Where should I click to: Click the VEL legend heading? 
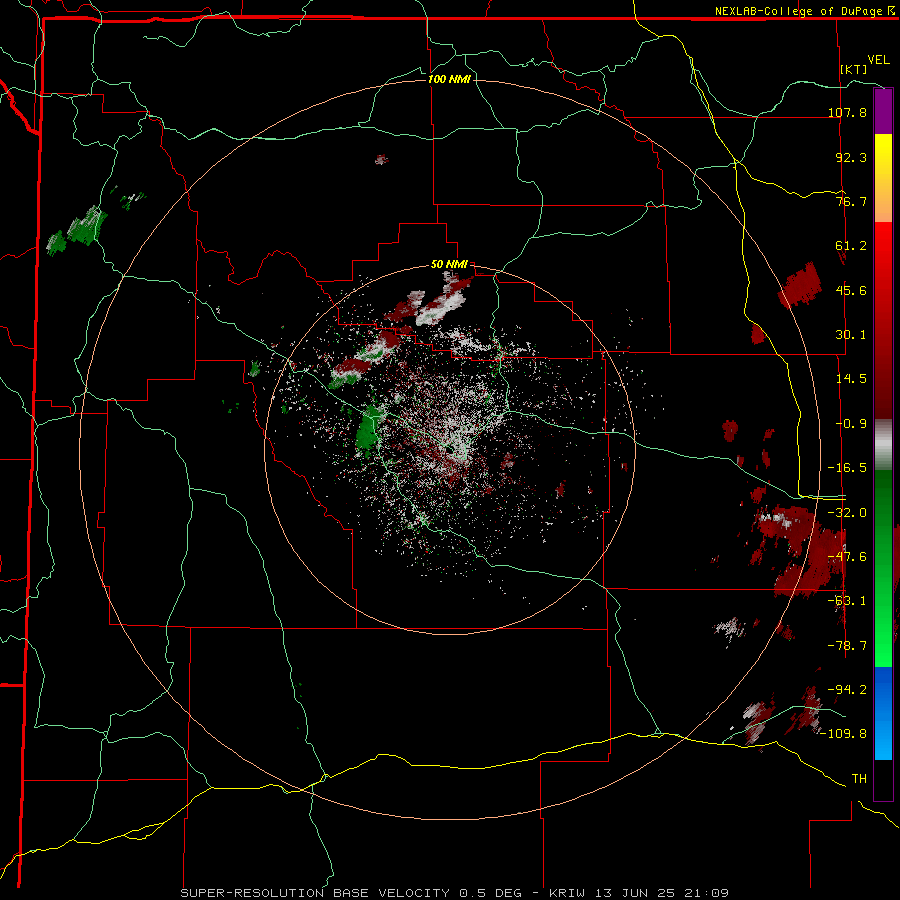878,60
